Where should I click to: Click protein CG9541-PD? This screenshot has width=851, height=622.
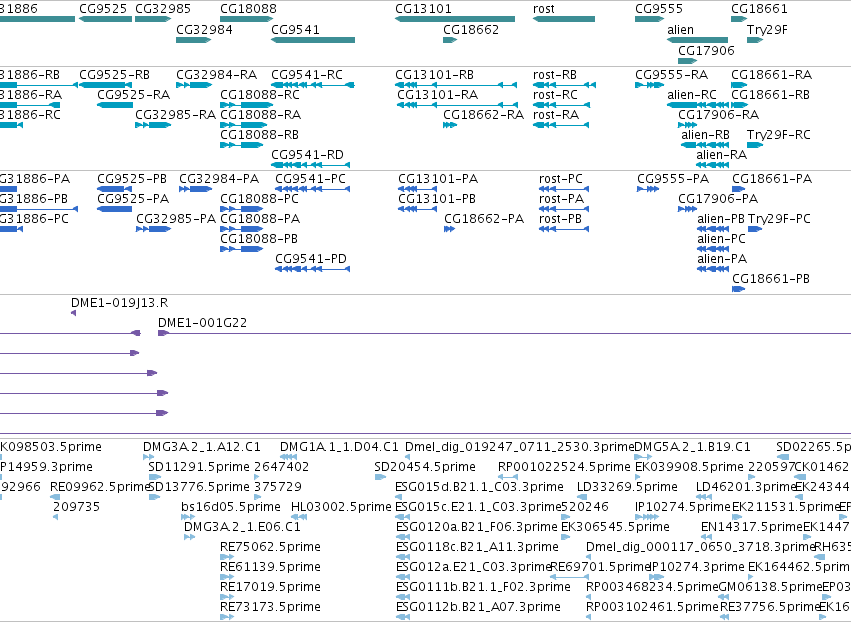tap(313, 269)
